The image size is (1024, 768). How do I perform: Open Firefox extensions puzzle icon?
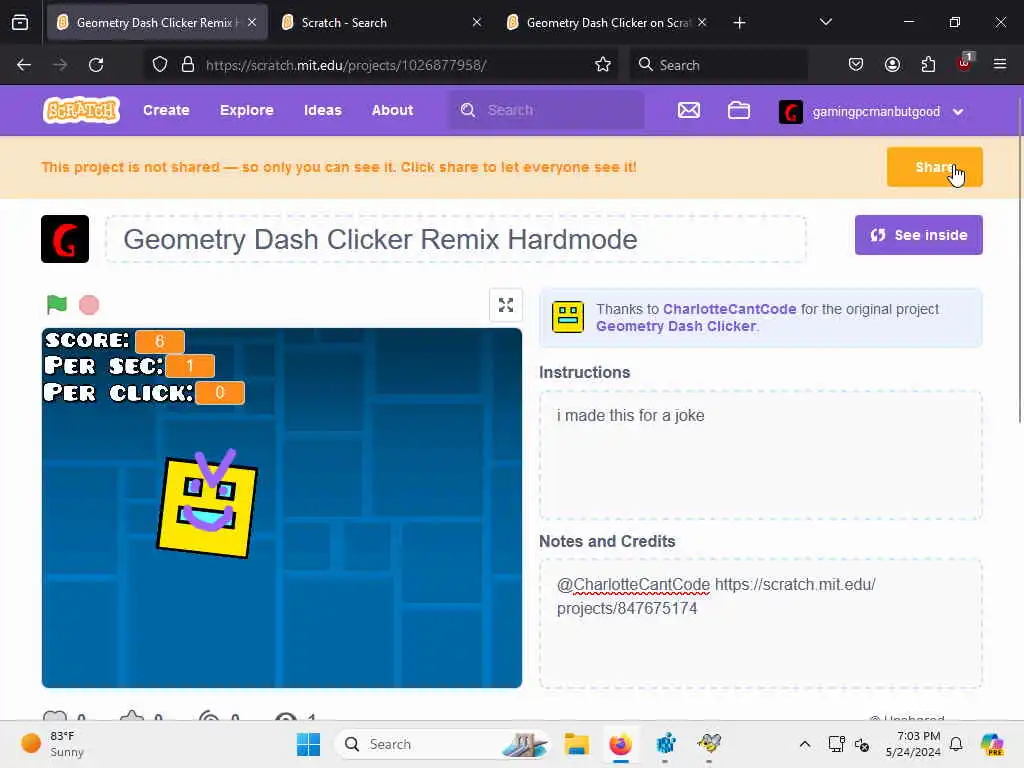[928, 65]
